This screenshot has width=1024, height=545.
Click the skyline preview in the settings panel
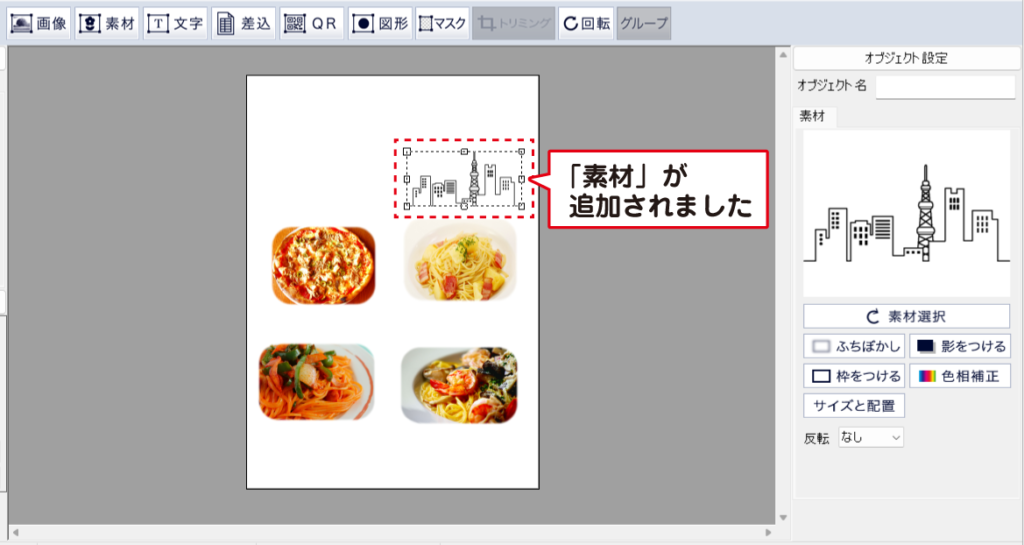[906, 213]
